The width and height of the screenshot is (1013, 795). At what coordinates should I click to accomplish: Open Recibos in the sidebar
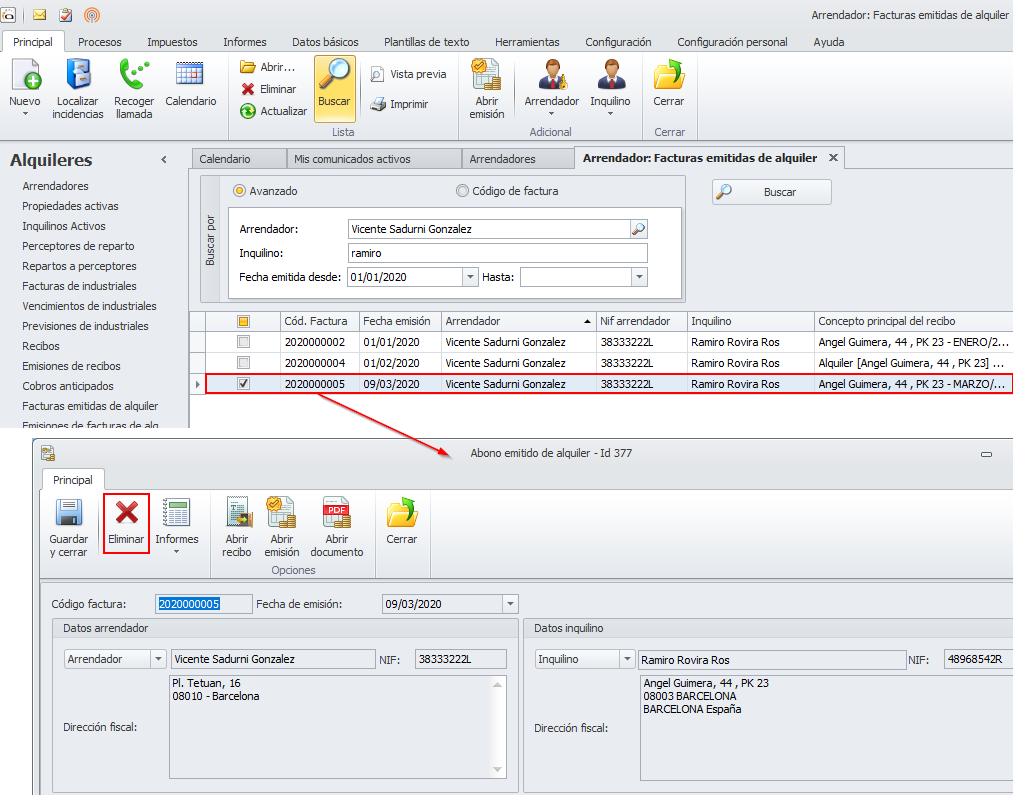pyautogui.click(x=41, y=346)
